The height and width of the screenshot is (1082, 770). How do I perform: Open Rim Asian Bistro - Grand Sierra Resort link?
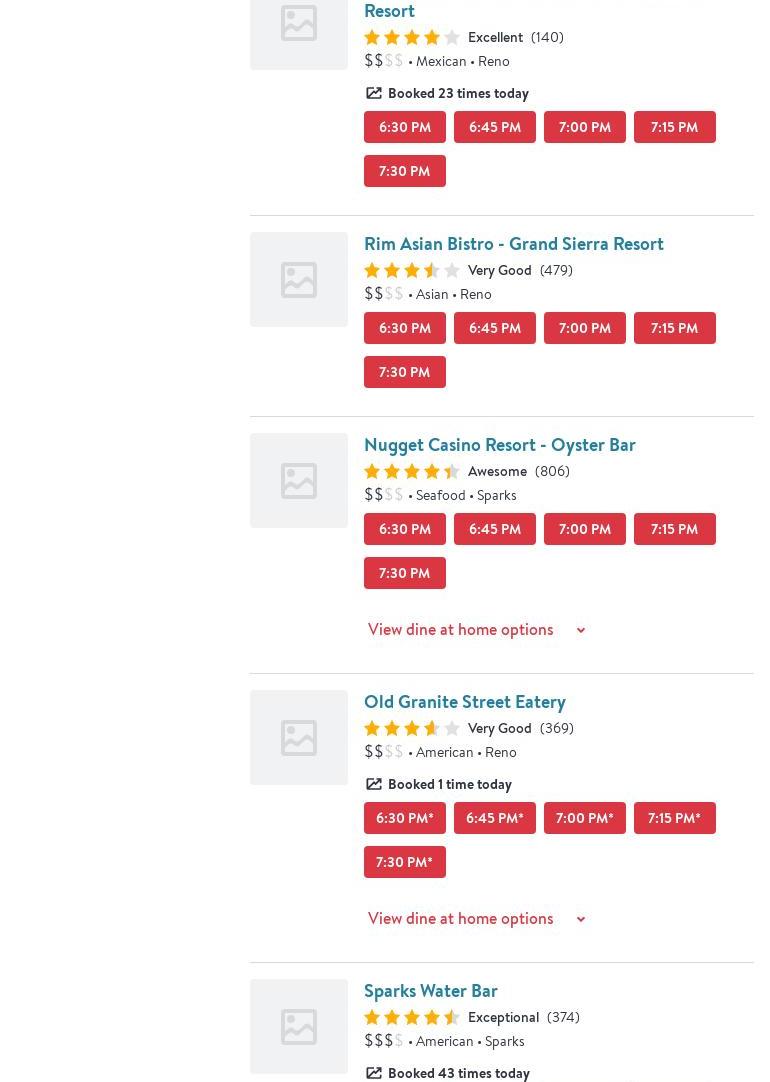pos(513,244)
